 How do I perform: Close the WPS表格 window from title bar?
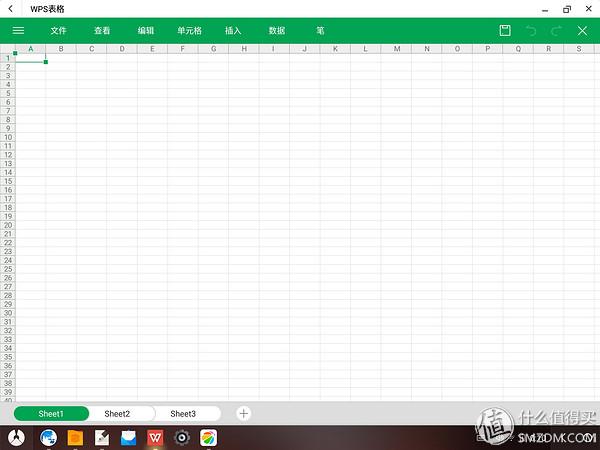click(589, 9)
